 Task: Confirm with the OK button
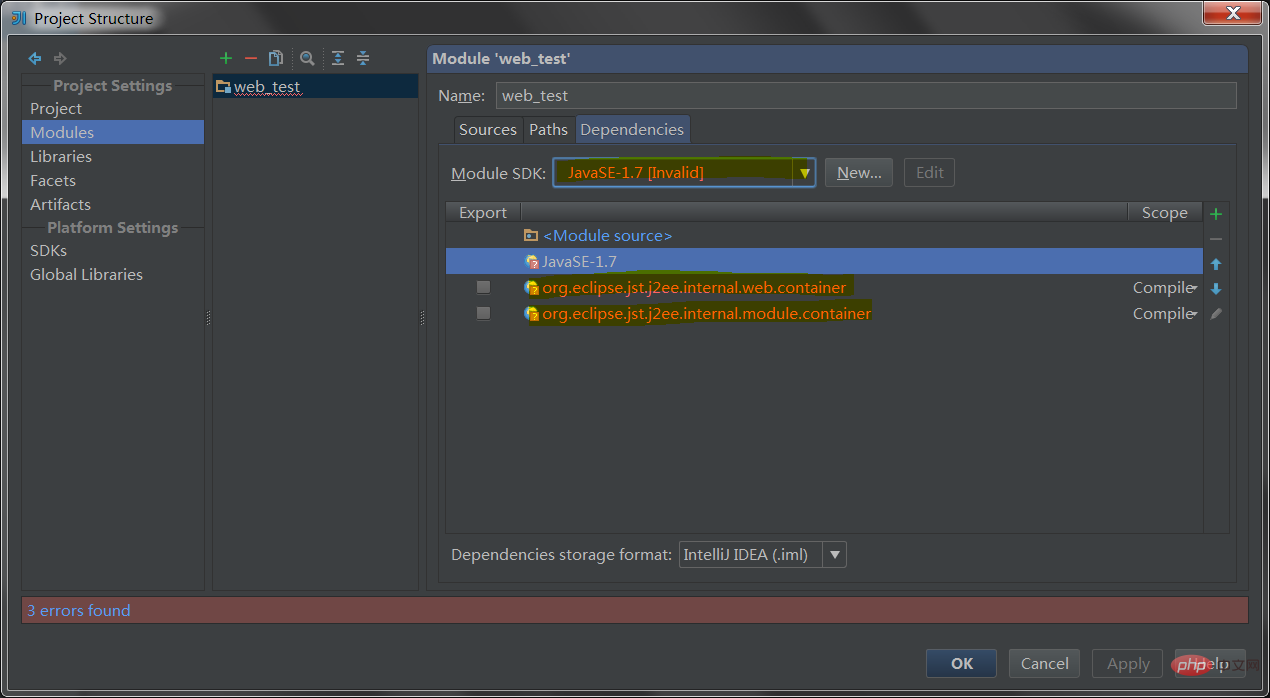961,663
